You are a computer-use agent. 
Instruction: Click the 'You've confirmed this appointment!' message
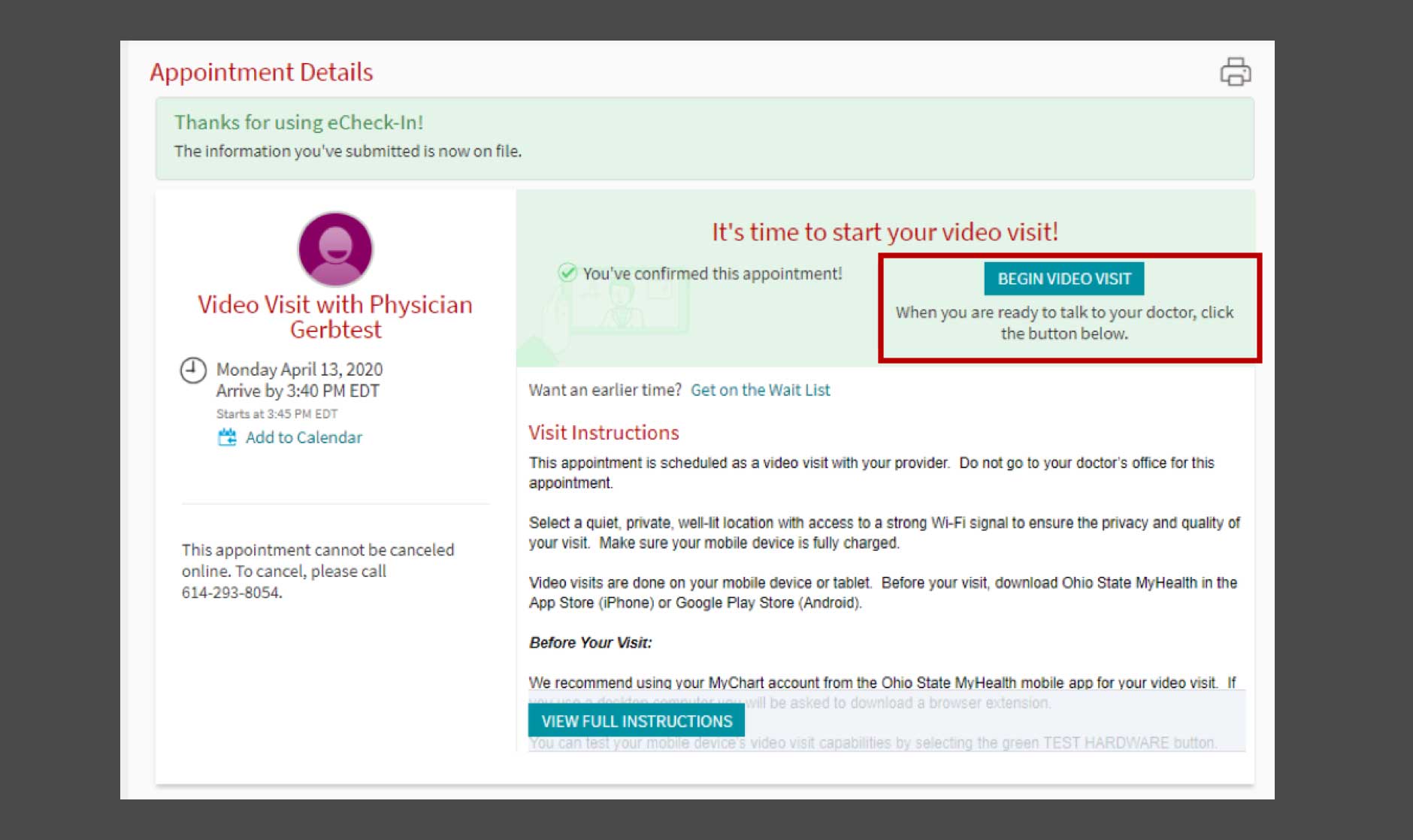point(712,273)
